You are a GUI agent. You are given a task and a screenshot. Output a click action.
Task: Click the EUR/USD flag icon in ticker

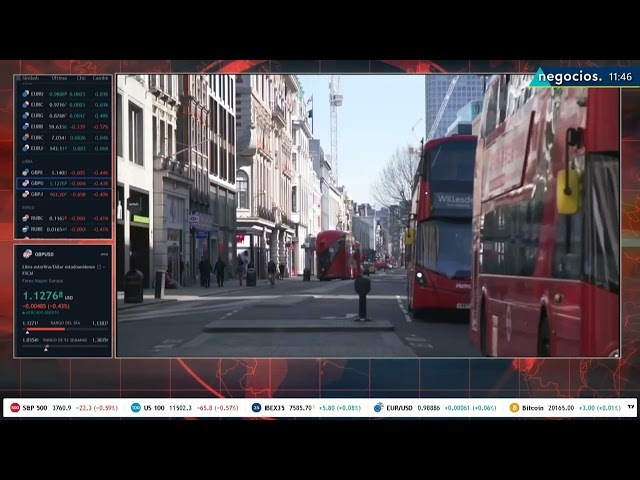coord(379,408)
